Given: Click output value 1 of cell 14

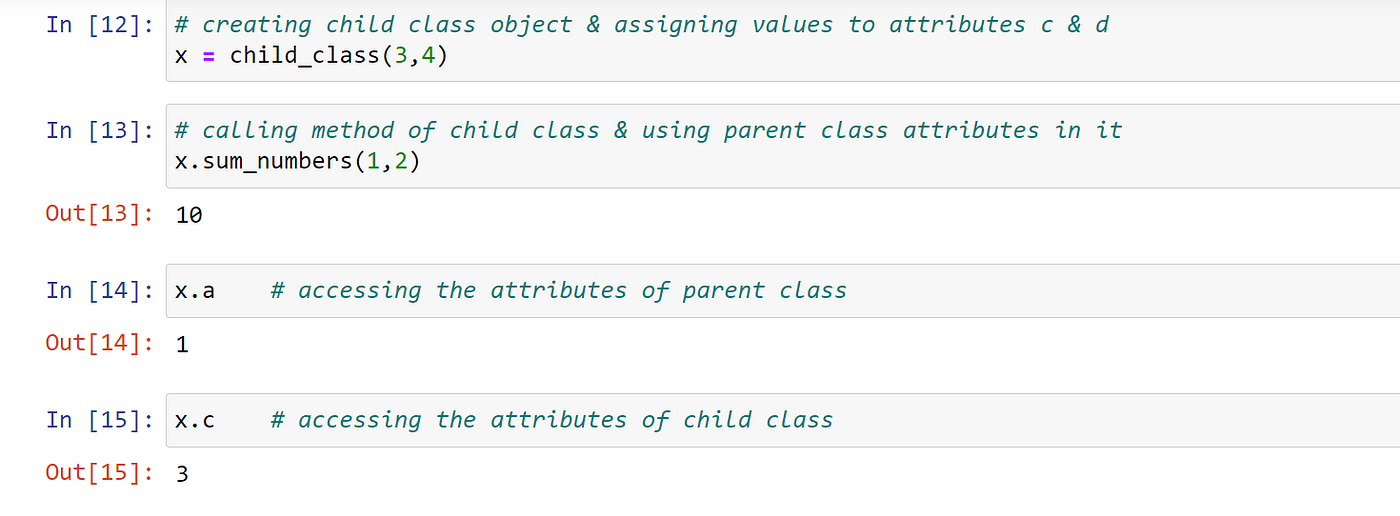Looking at the screenshot, I should coord(182,344).
